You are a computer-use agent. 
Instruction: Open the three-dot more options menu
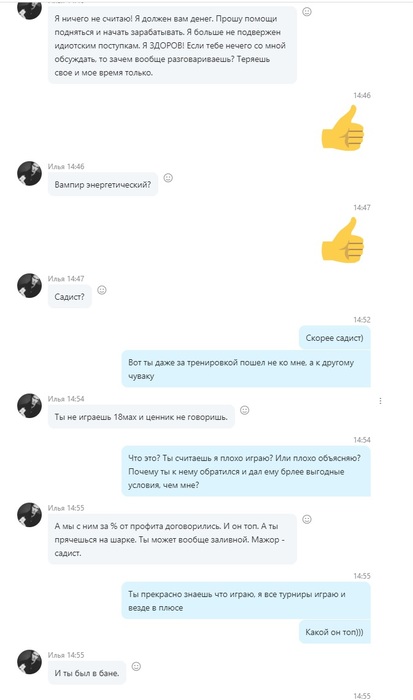tap(380, 401)
